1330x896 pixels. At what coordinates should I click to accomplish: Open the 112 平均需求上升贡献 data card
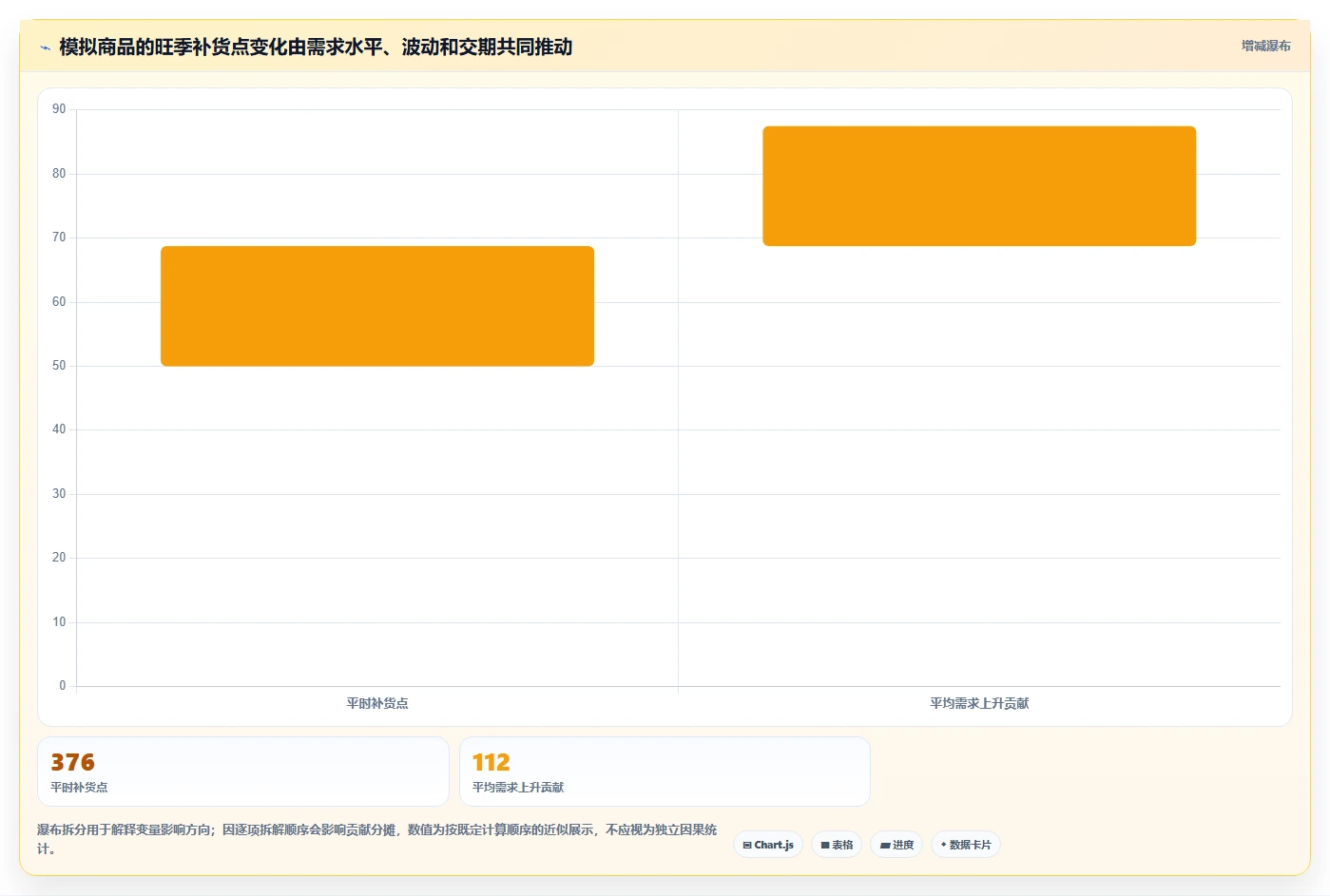tap(665, 772)
